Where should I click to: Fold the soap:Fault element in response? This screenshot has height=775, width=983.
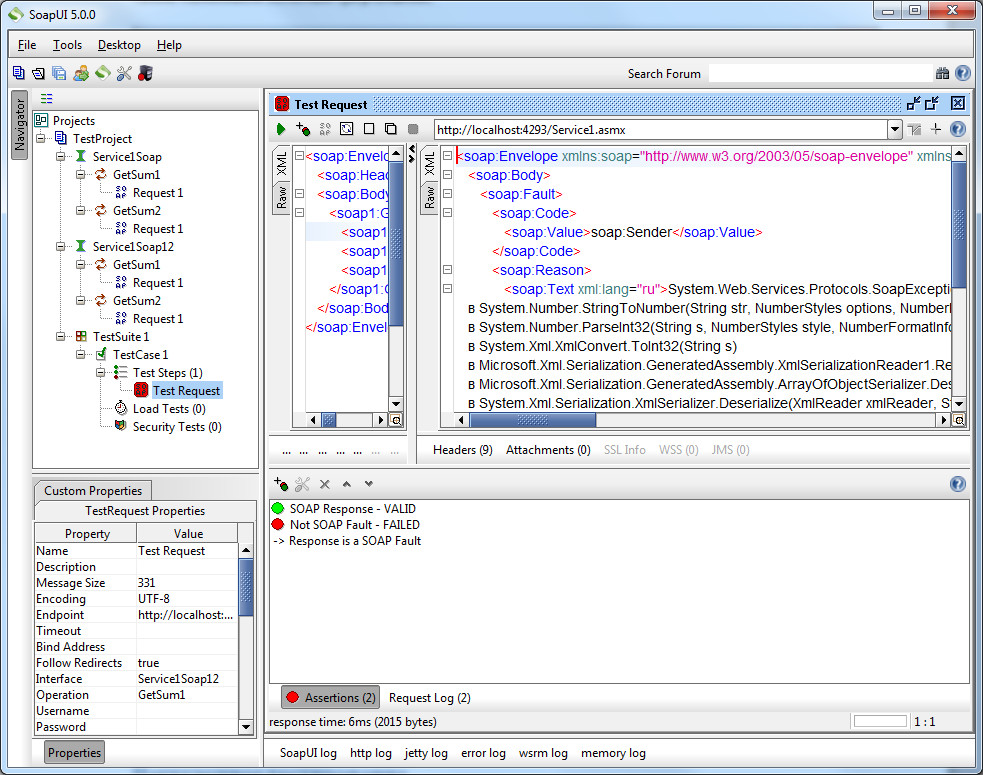448,194
